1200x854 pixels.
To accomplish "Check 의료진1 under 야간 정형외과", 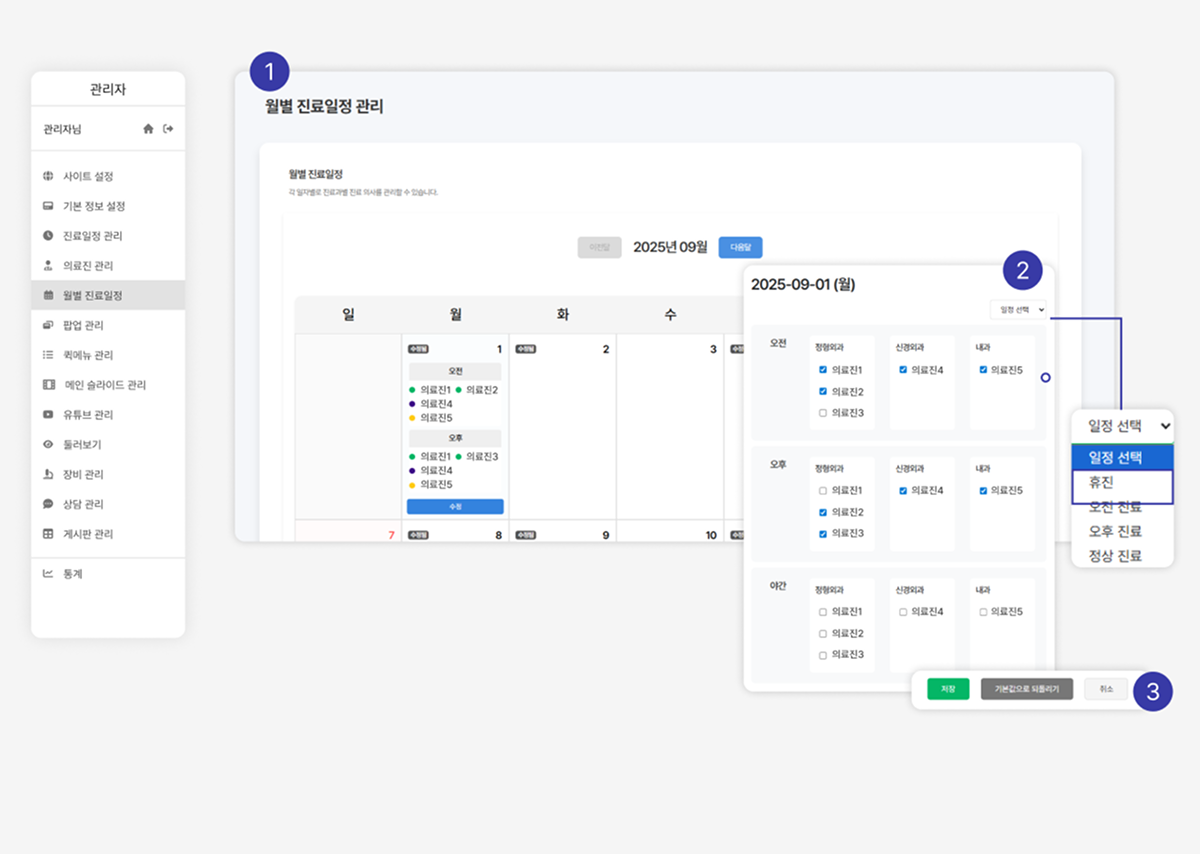I will (x=823, y=612).
